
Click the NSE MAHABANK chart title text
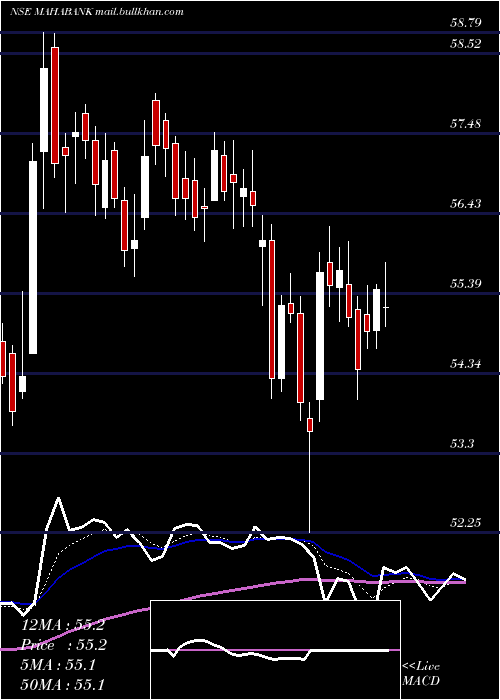pos(96,12)
